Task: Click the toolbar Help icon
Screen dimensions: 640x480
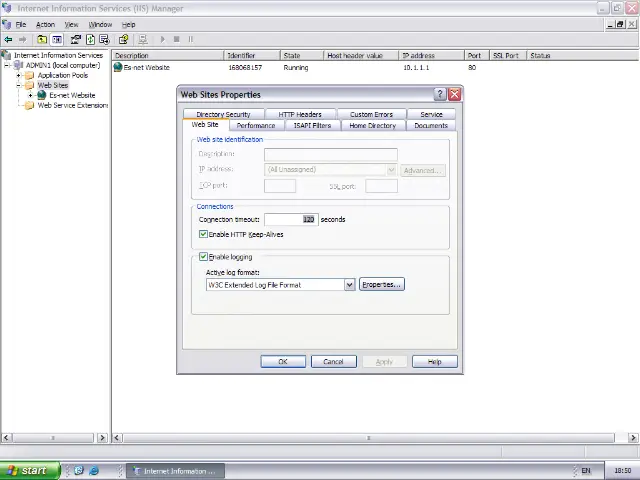Action: pos(123,40)
